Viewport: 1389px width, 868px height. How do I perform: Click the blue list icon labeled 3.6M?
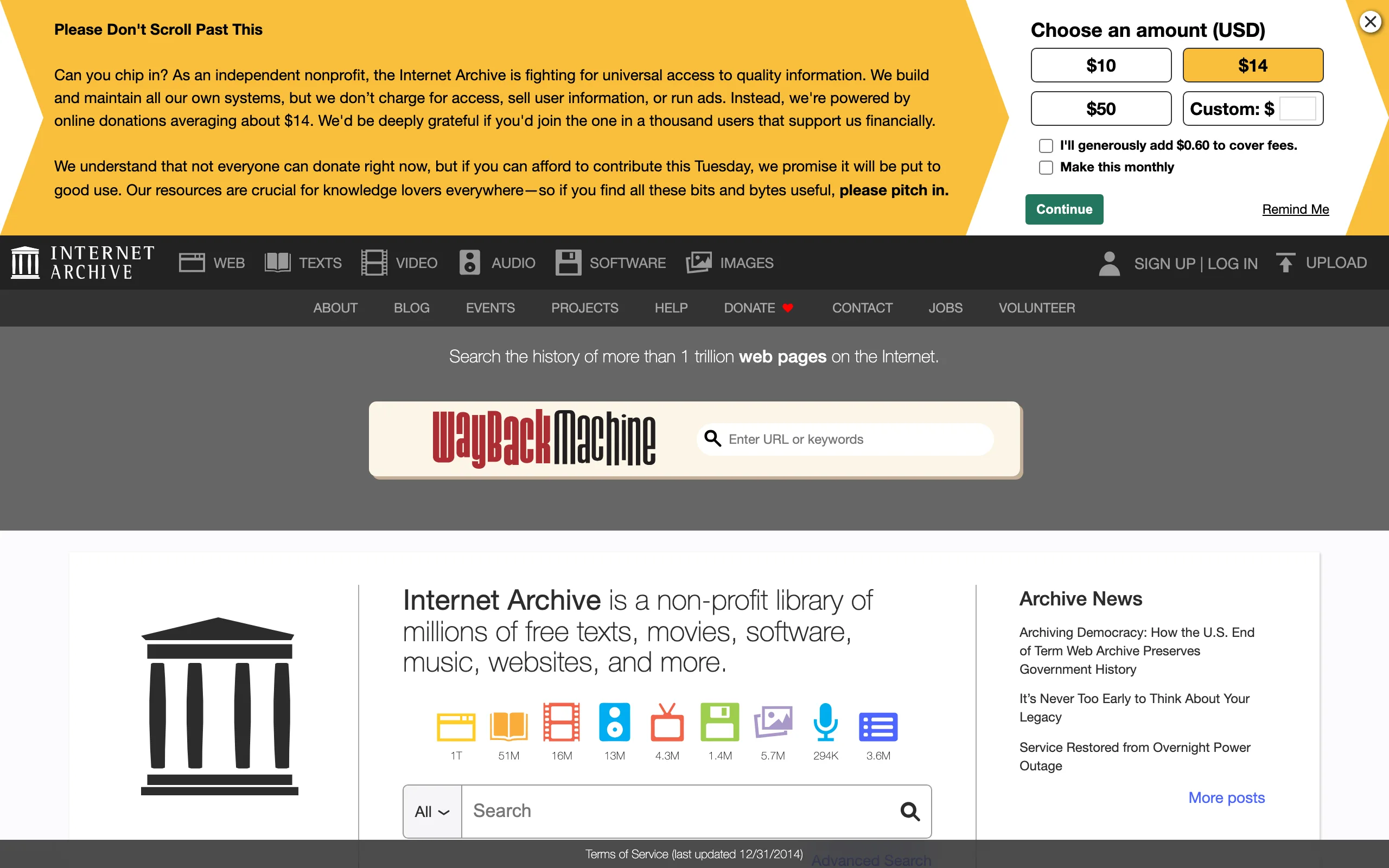click(878, 727)
